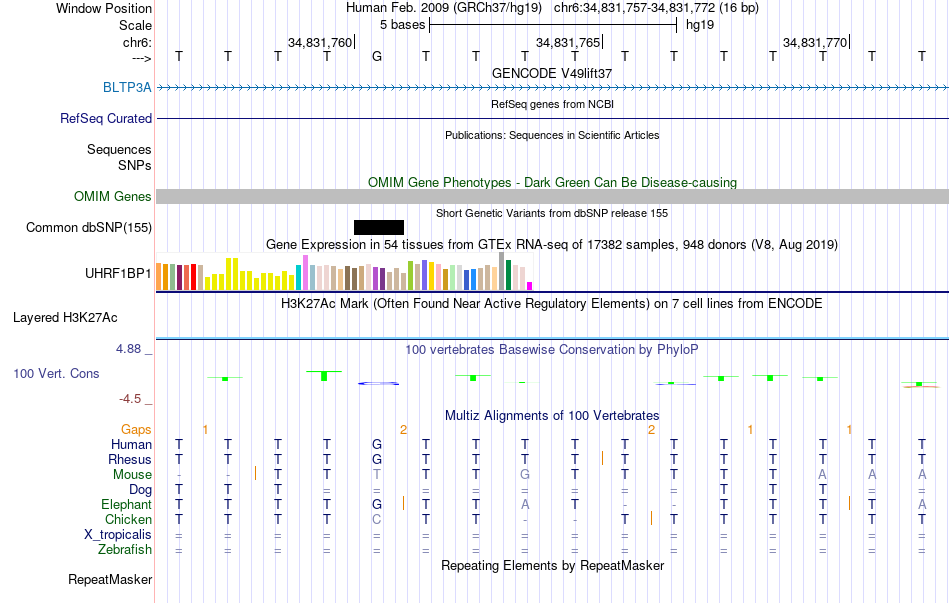Click the Layered H3K27Ac track label
The image size is (950, 603).
click(x=65, y=318)
